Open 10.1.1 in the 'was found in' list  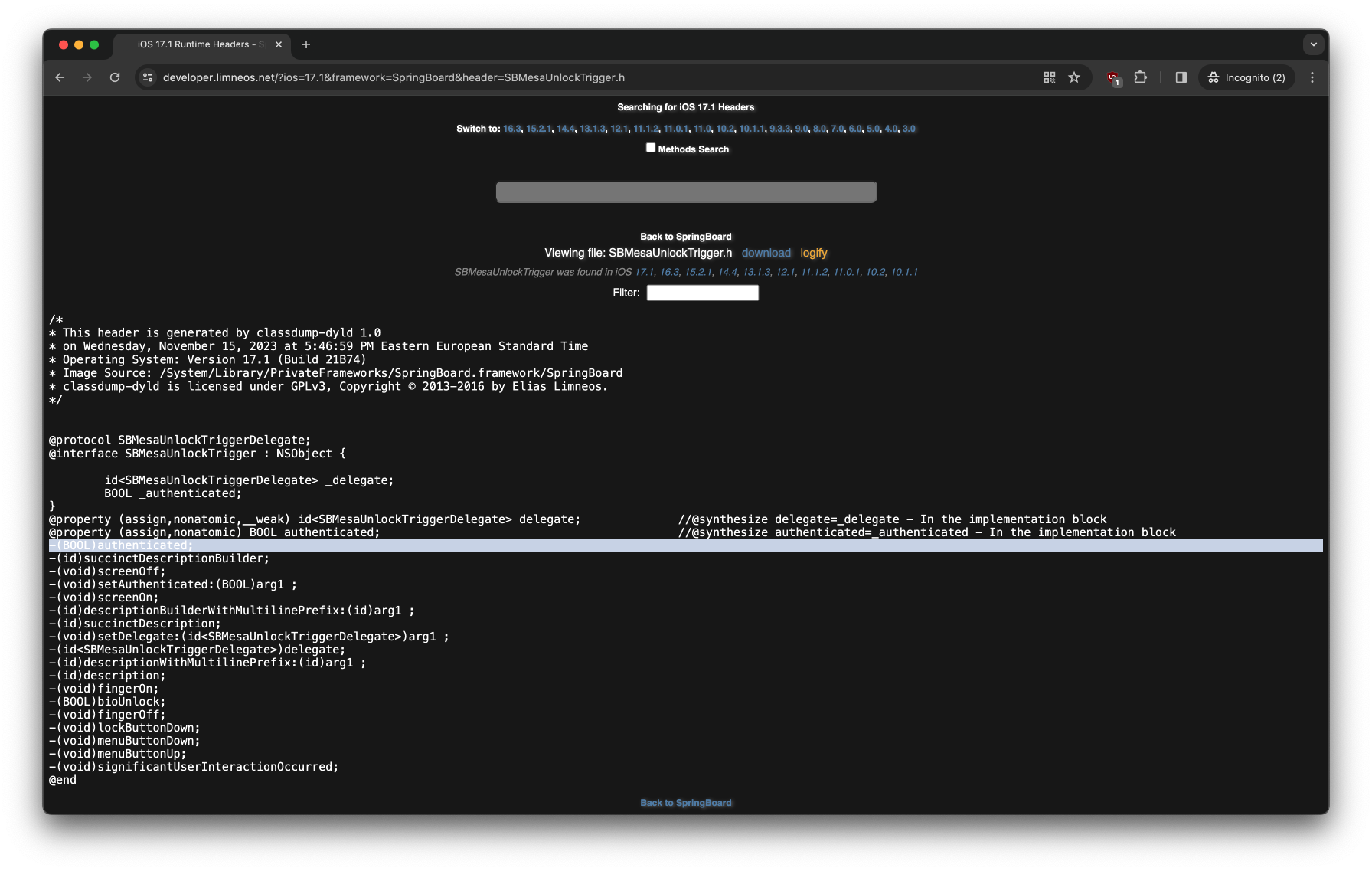tap(903, 272)
